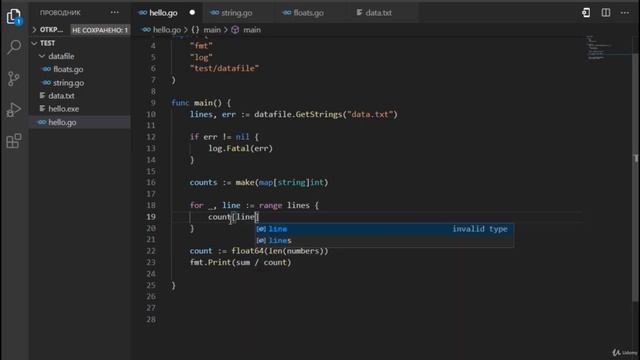Open the Source Control icon
Image resolution: width=640 pixels, height=360 pixels.
[x=14, y=78]
